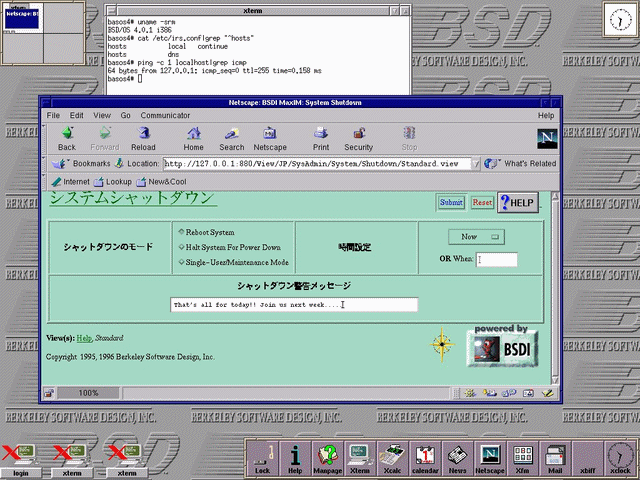Click the xbiff panel item
Screen dimensions: 640x480
point(588,458)
